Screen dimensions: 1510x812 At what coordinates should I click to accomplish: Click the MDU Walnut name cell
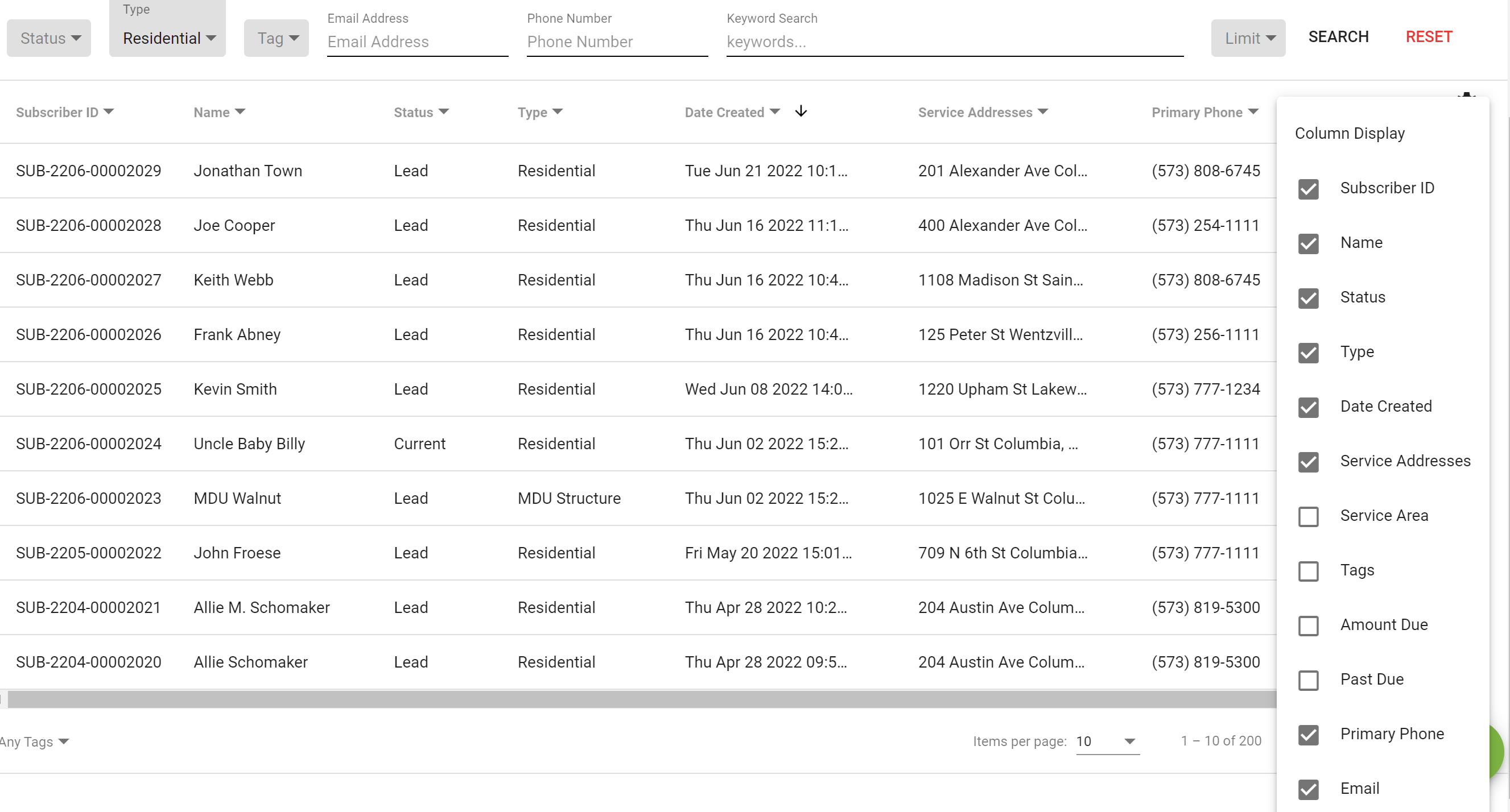click(237, 498)
